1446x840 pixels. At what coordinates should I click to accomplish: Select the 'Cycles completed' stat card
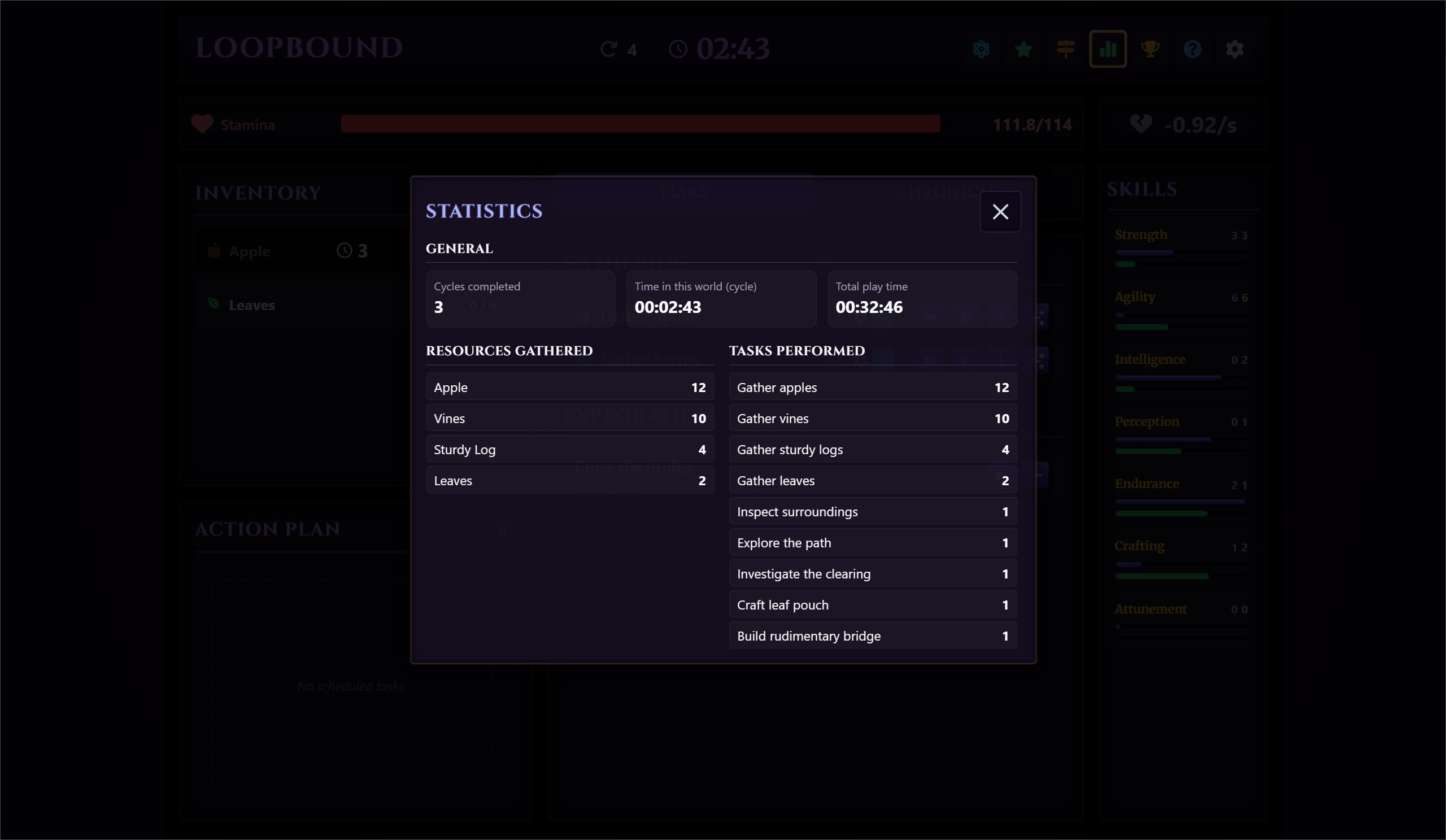click(520, 299)
